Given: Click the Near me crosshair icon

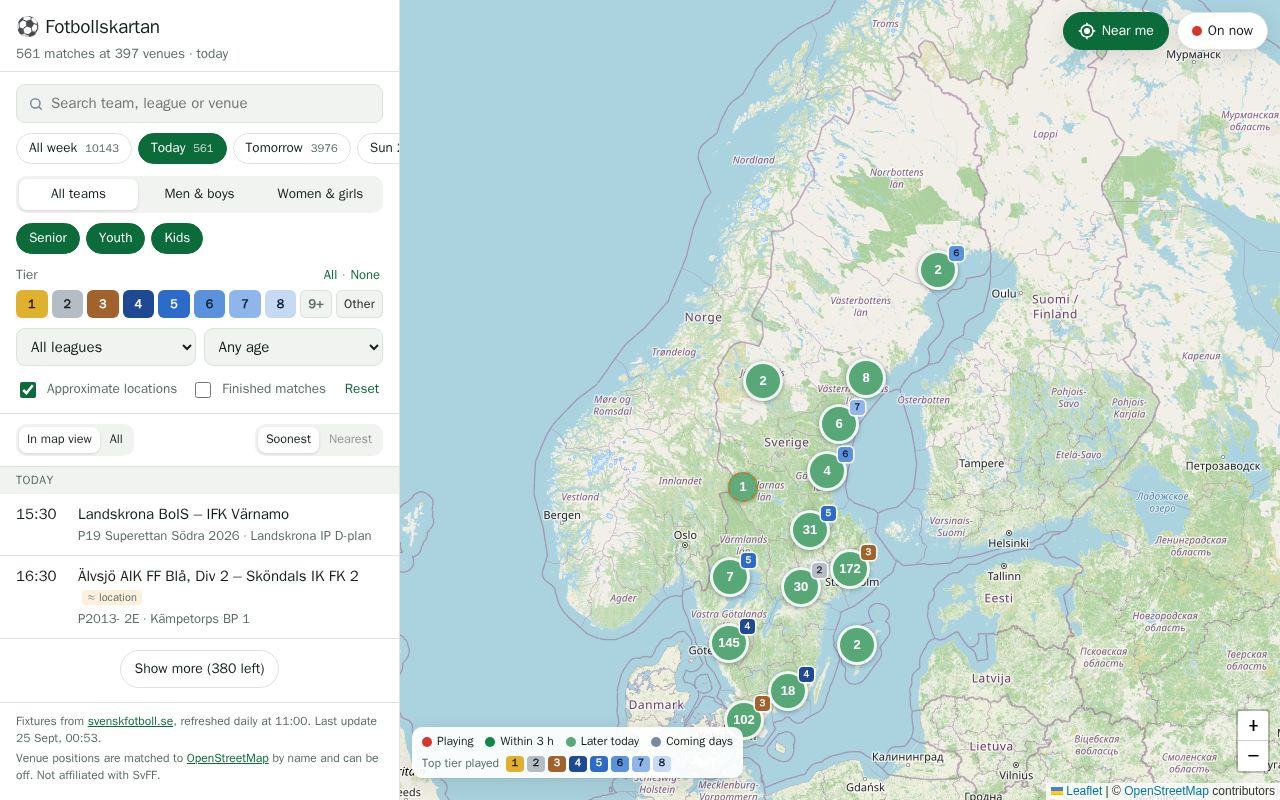Looking at the screenshot, I should [x=1087, y=31].
